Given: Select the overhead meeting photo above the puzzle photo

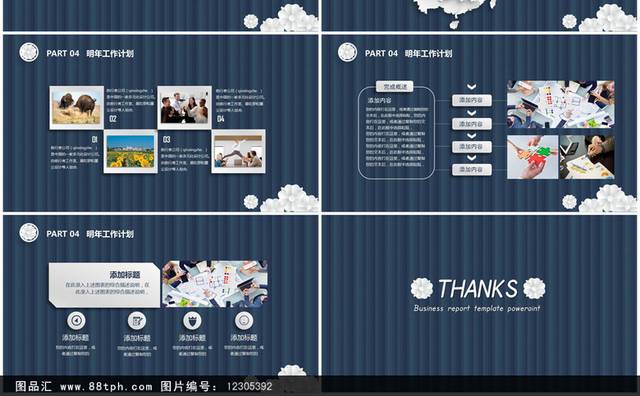Looking at the screenshot, I should (560, 104).
